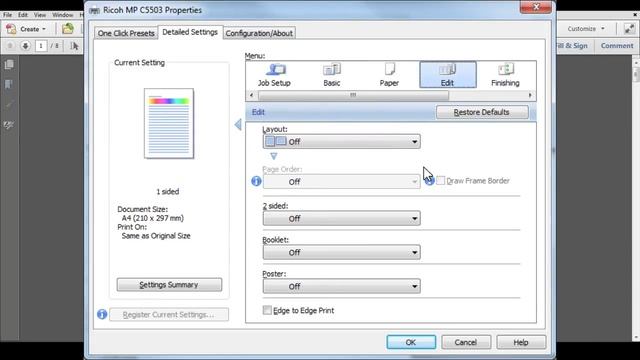Select the Basic menu icon
Screen dimensions: 640x360
(331, 75)
